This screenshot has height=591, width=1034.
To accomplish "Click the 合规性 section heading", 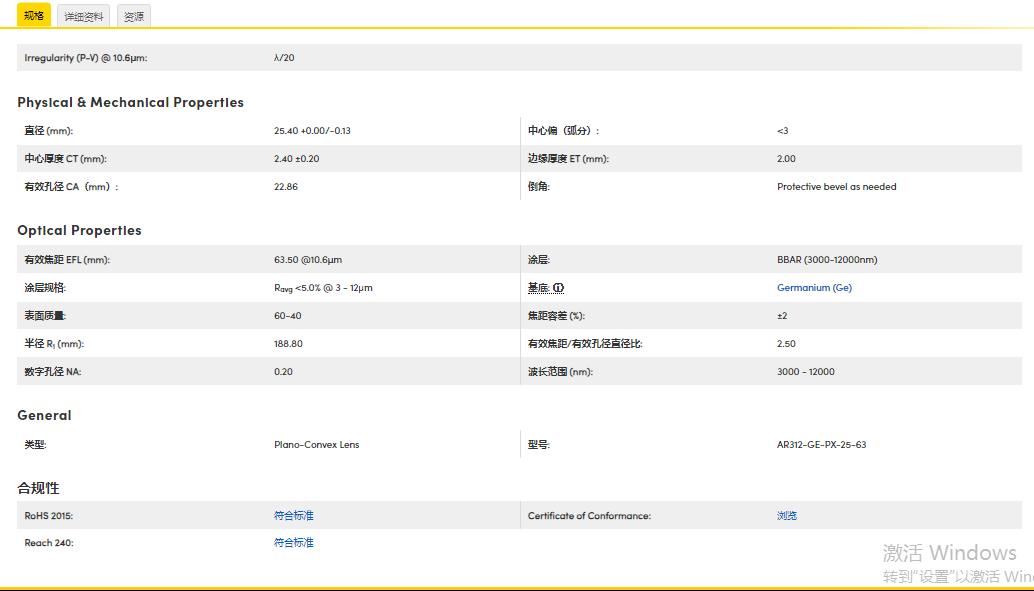I will click(37, 488).
